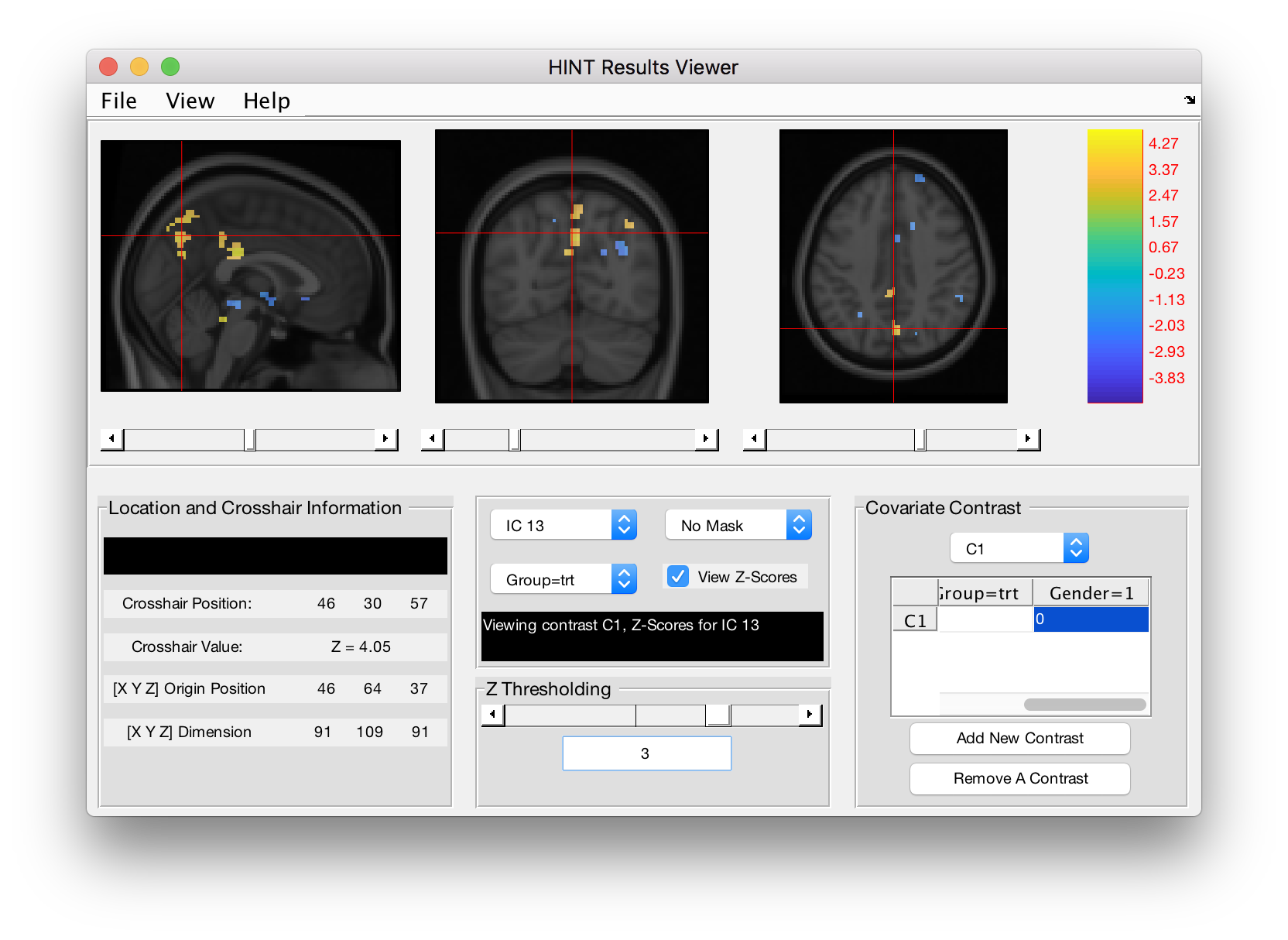Click left arrow of axial slice slider
Image resolution: width=1288 pixels, height=940 pixels.
coord(755,439)
